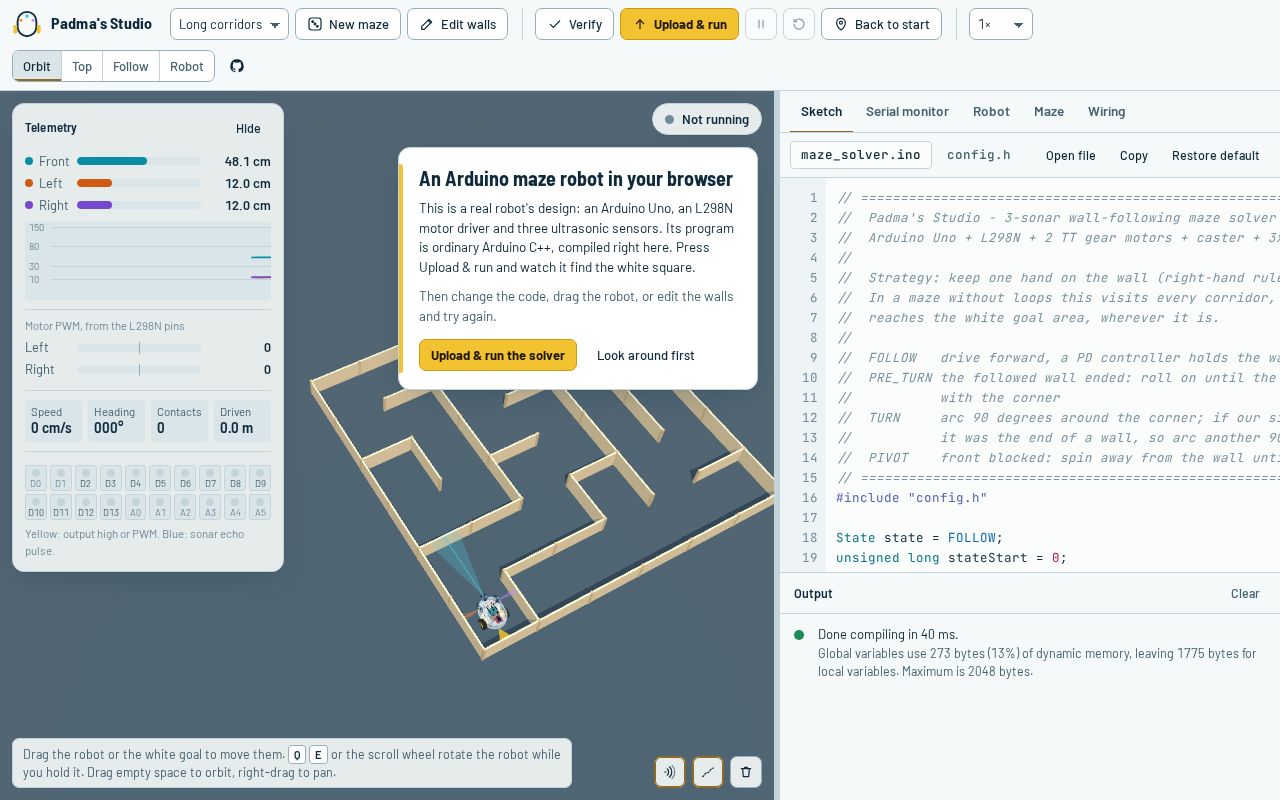The image size is (1280, 800).
Task: Open the Sketch tab
Action: tap(821, 111)
